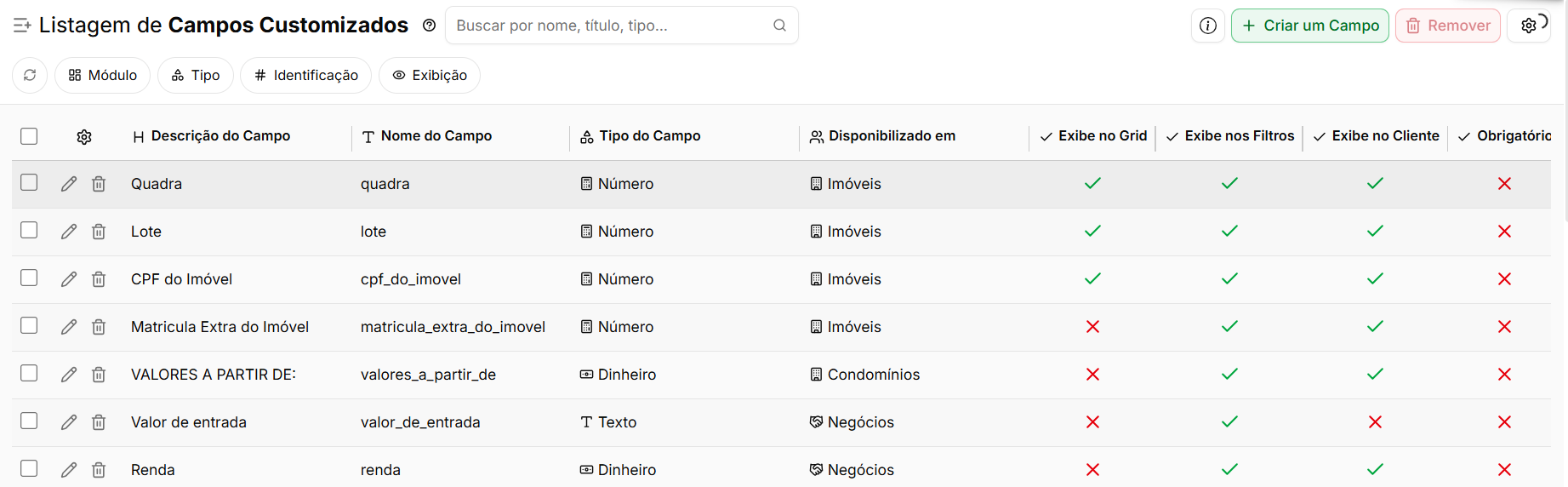Sort by Tipo do Campo column header

pos(641,136)
